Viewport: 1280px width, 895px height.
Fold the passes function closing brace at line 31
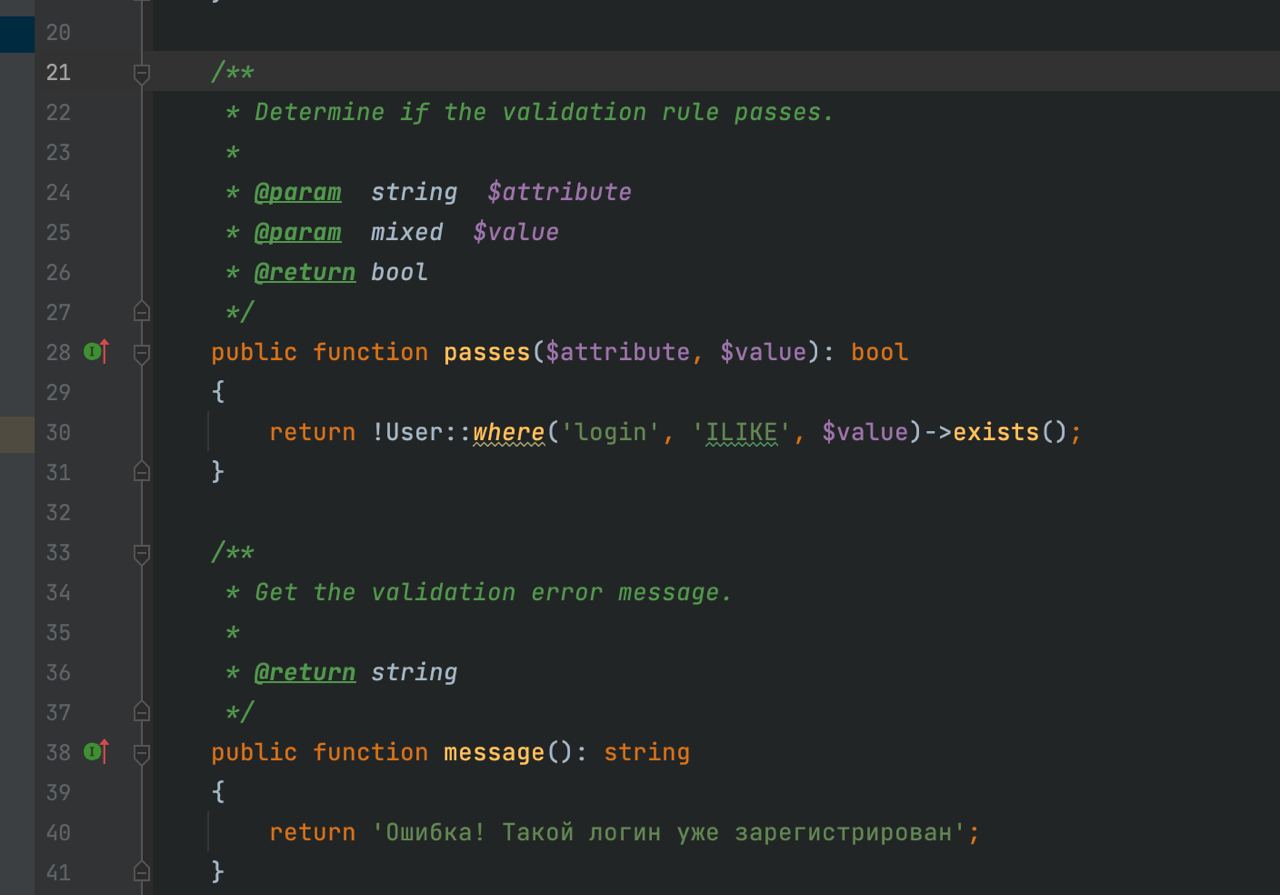(x=142, y=472)
